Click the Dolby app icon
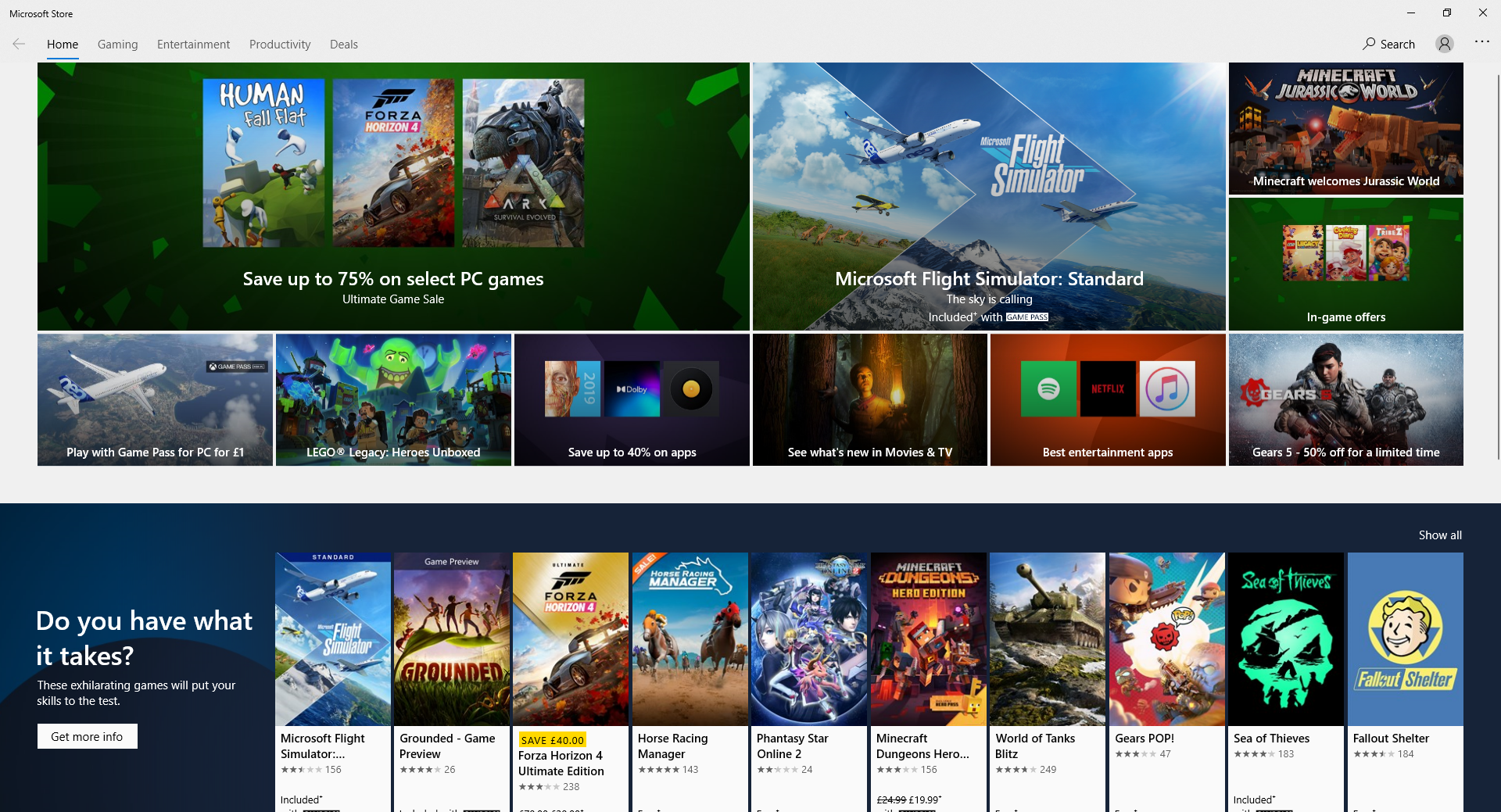The image size is (1501, 812). pos(632,388)
